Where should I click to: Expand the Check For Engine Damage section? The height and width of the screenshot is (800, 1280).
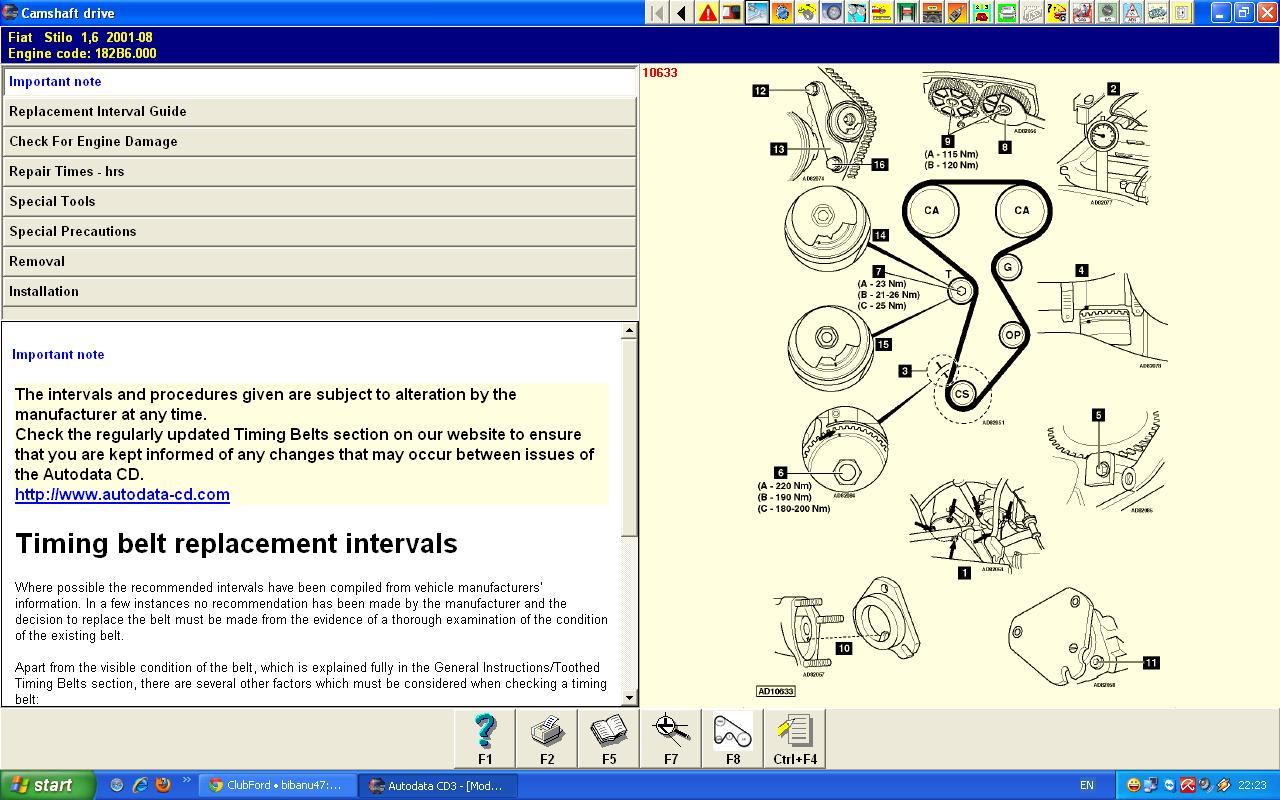(319, 142)
